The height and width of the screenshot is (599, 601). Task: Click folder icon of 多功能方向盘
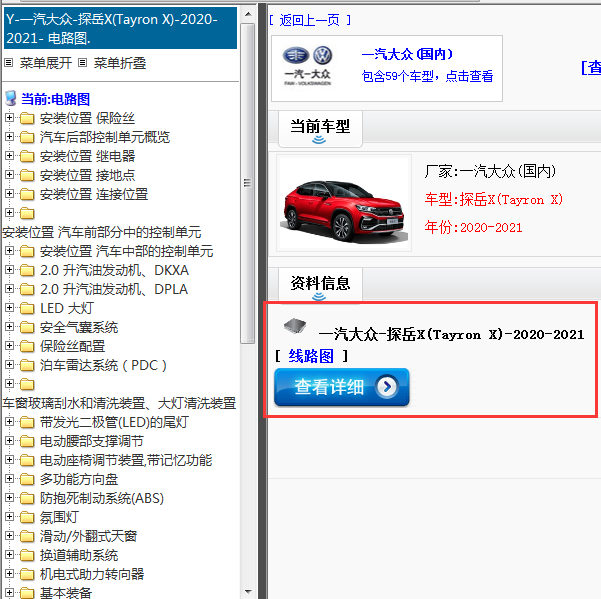click(x=27, y=479)
